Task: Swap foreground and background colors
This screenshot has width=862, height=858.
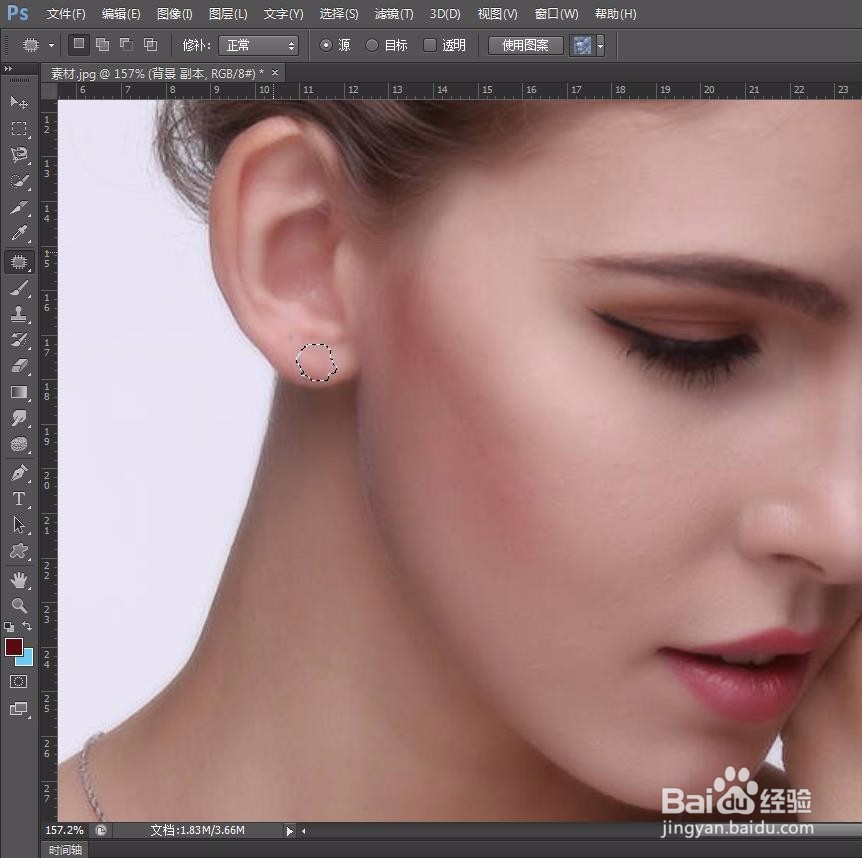Action: [x=27, y=626]
